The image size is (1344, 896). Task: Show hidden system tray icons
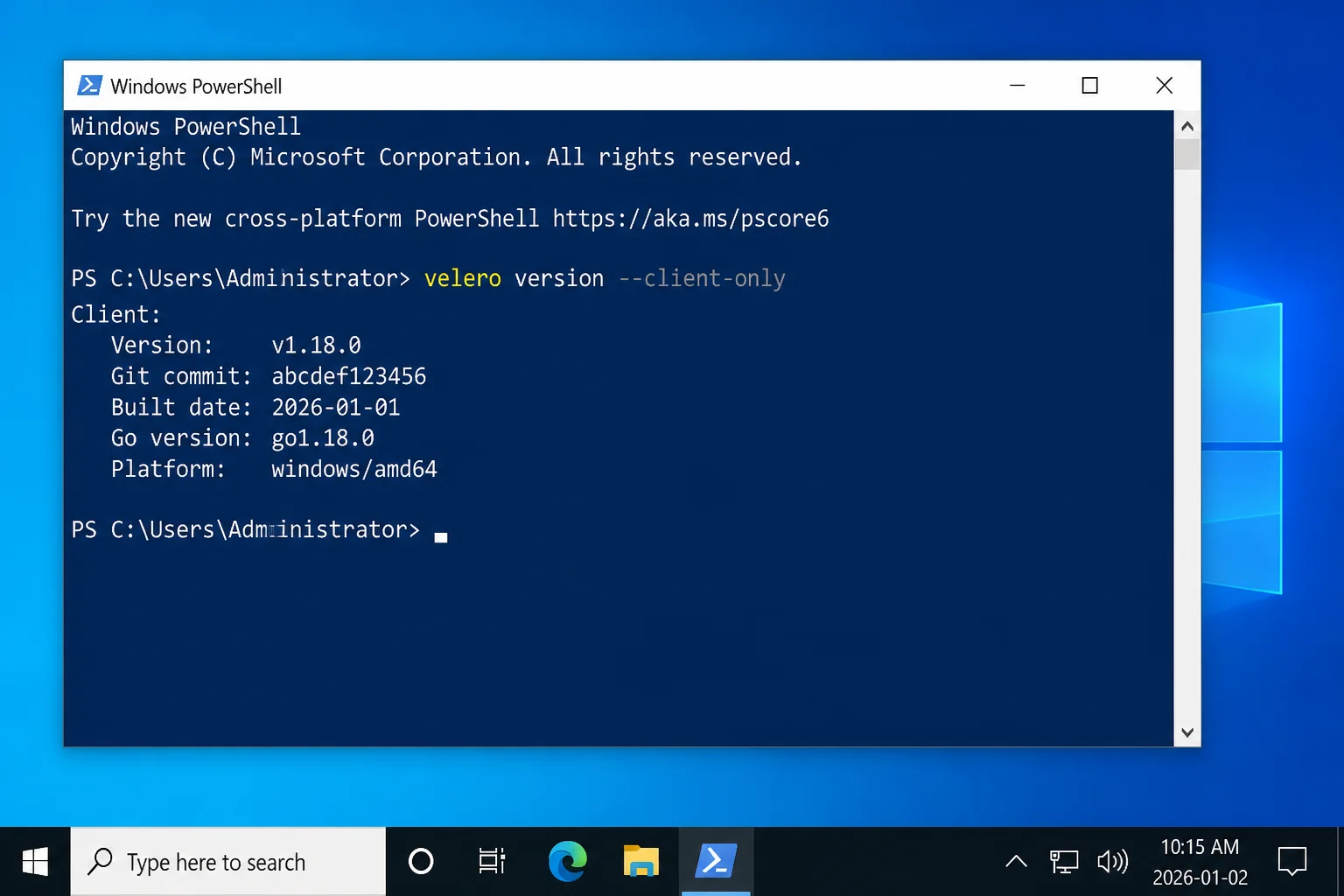click(1016, 862)
